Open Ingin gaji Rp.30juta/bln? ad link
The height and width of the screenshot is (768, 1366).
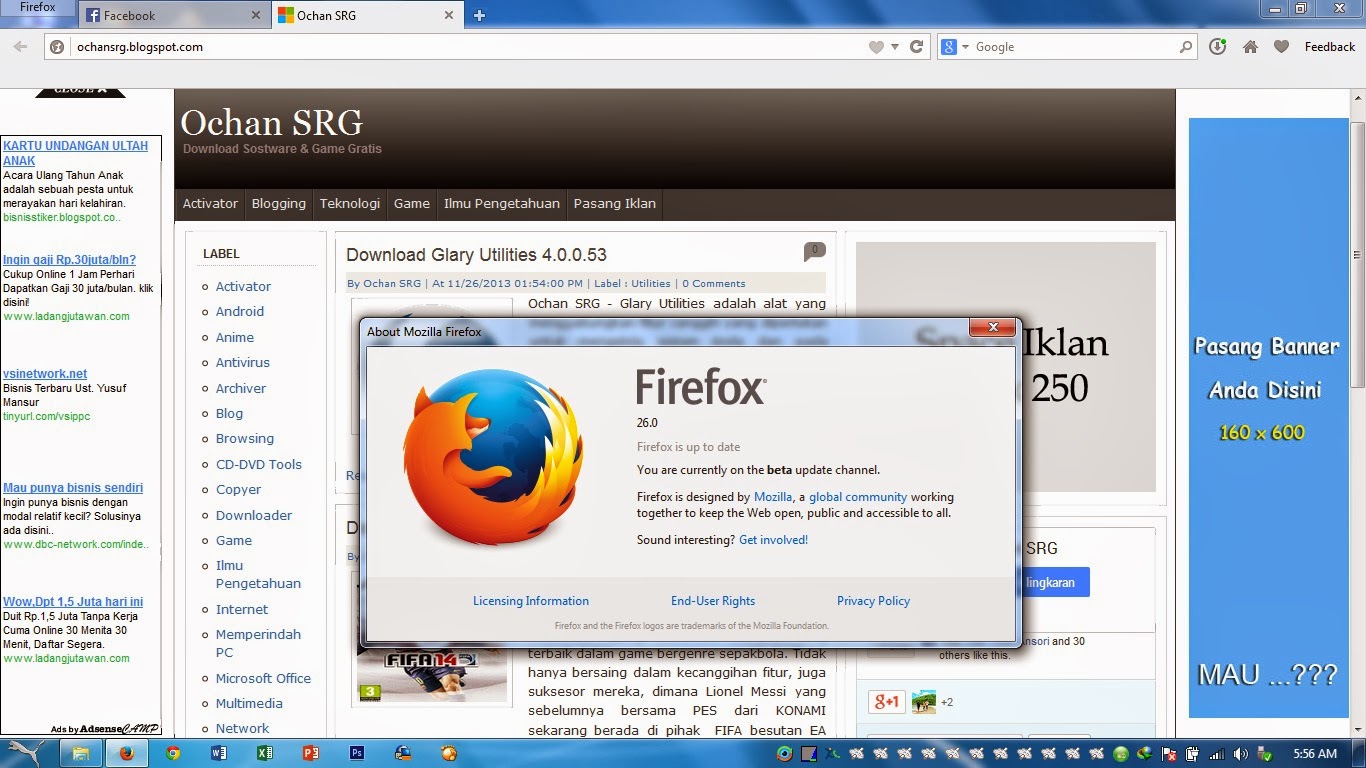pyautogui.click(x=69, y=260)
